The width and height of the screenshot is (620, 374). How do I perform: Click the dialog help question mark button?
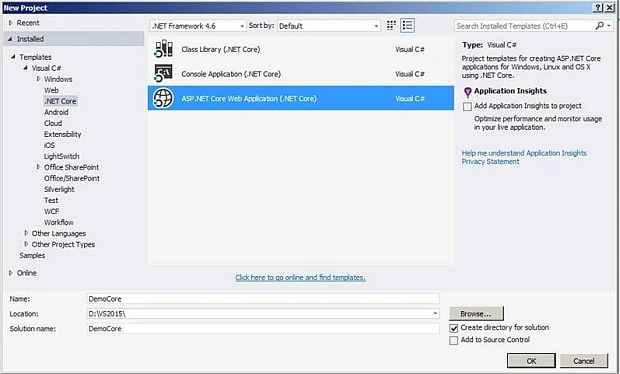click(599, 8)
